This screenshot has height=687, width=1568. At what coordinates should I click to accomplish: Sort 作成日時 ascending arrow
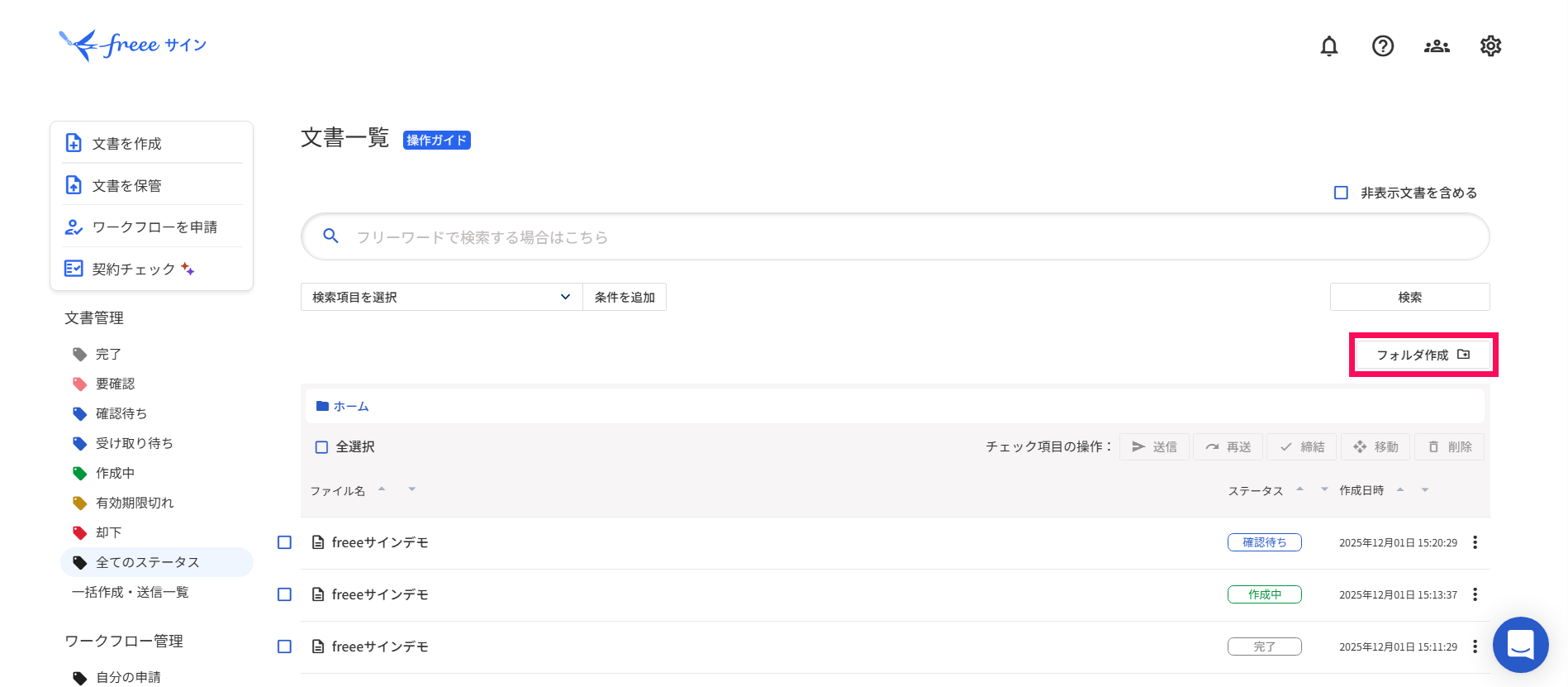1400,489
